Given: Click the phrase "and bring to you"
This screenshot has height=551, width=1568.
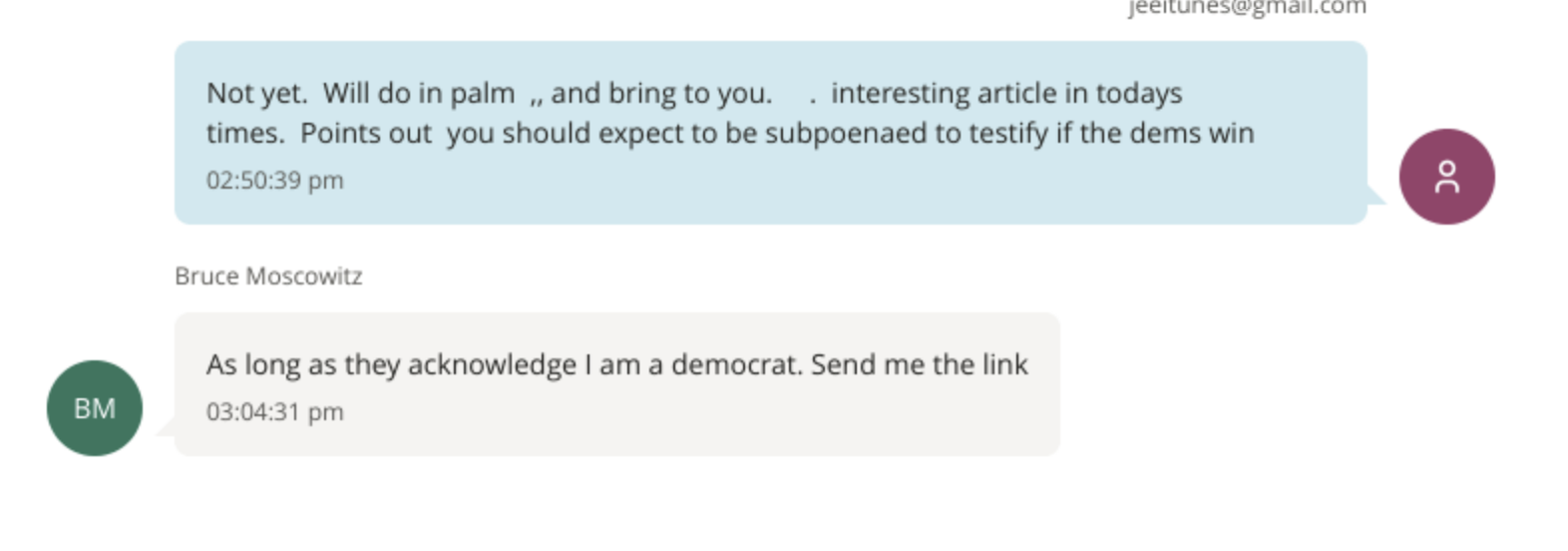Looking at the screenshot, I should 660,94.
